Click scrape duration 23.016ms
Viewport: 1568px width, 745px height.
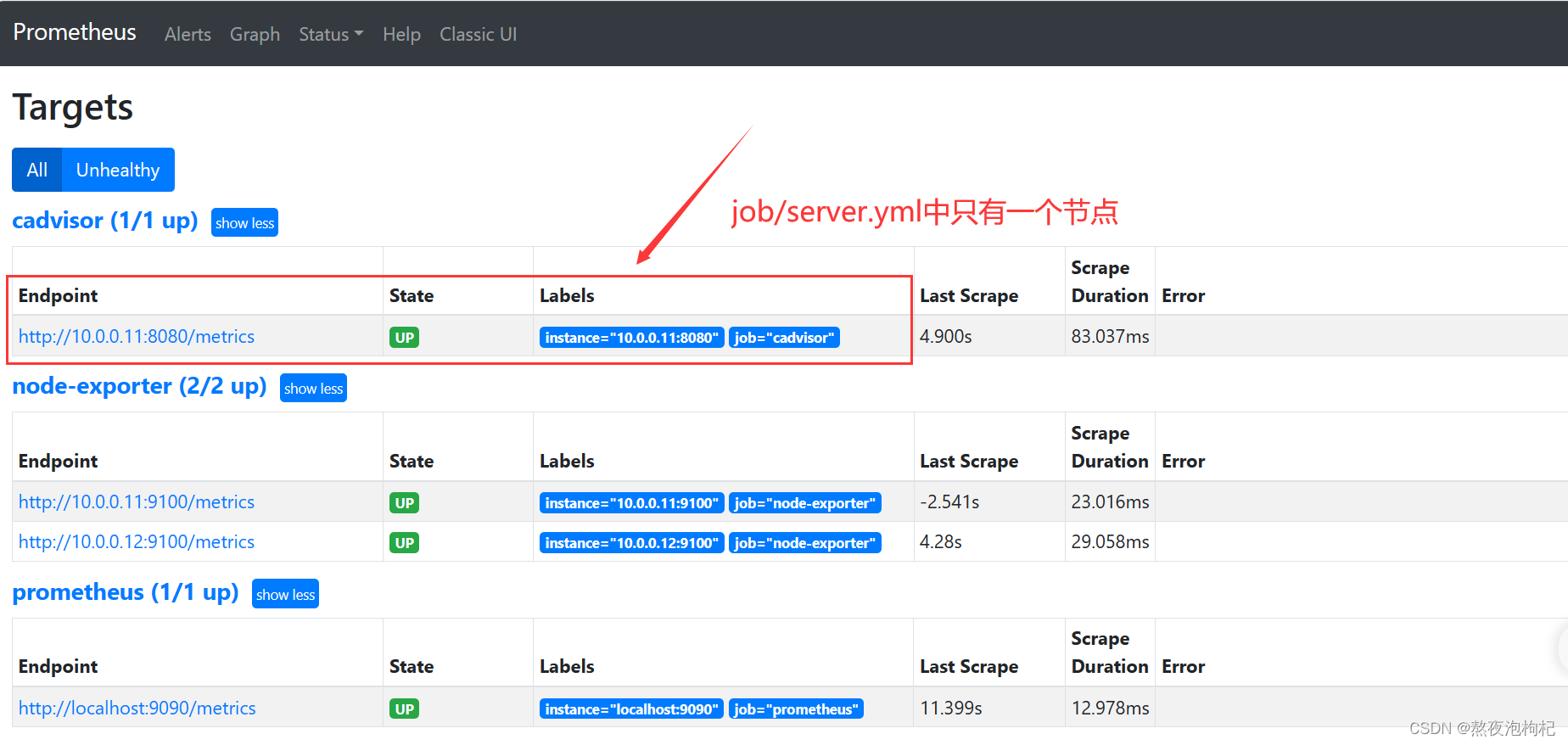click(1110, 501)
